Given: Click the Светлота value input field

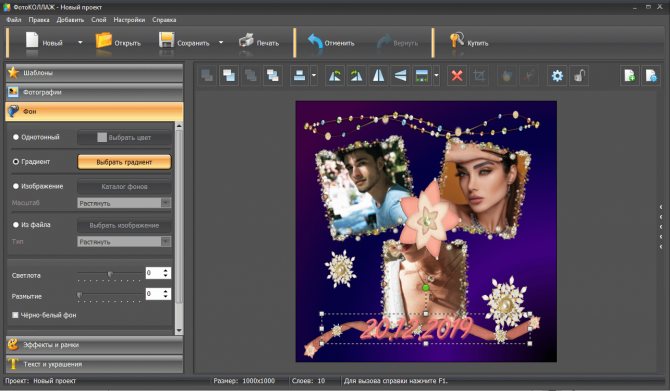Looking at the screenshot, I should (154, 273).
